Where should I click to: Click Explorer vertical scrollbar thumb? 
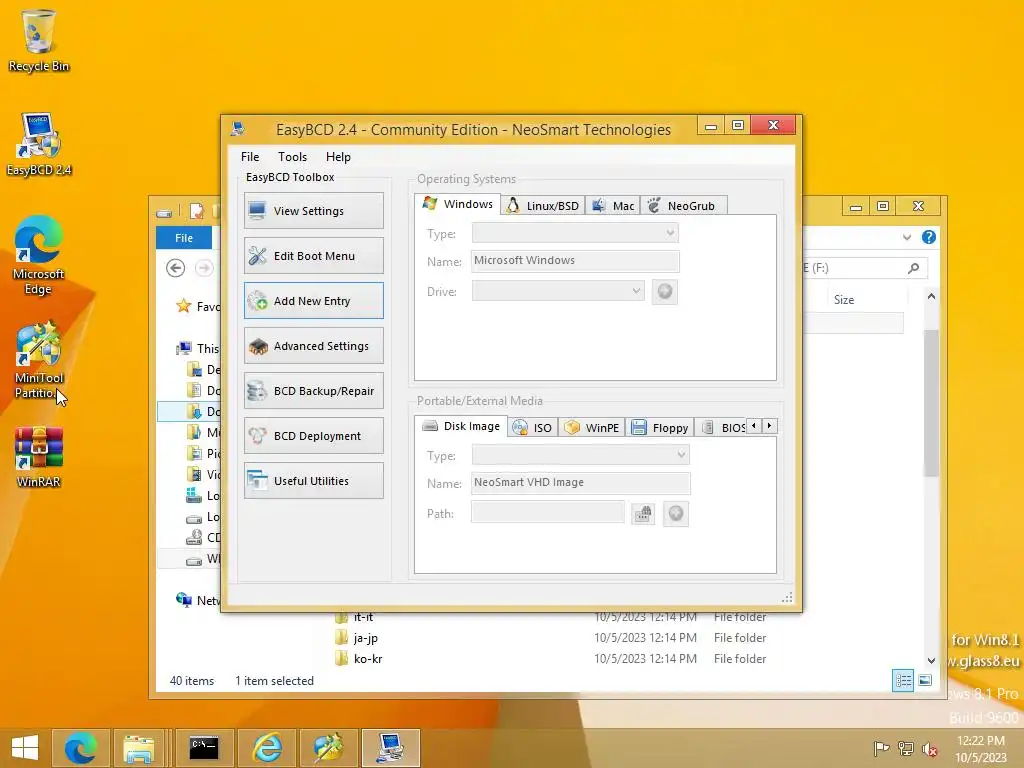pos(931,403)
